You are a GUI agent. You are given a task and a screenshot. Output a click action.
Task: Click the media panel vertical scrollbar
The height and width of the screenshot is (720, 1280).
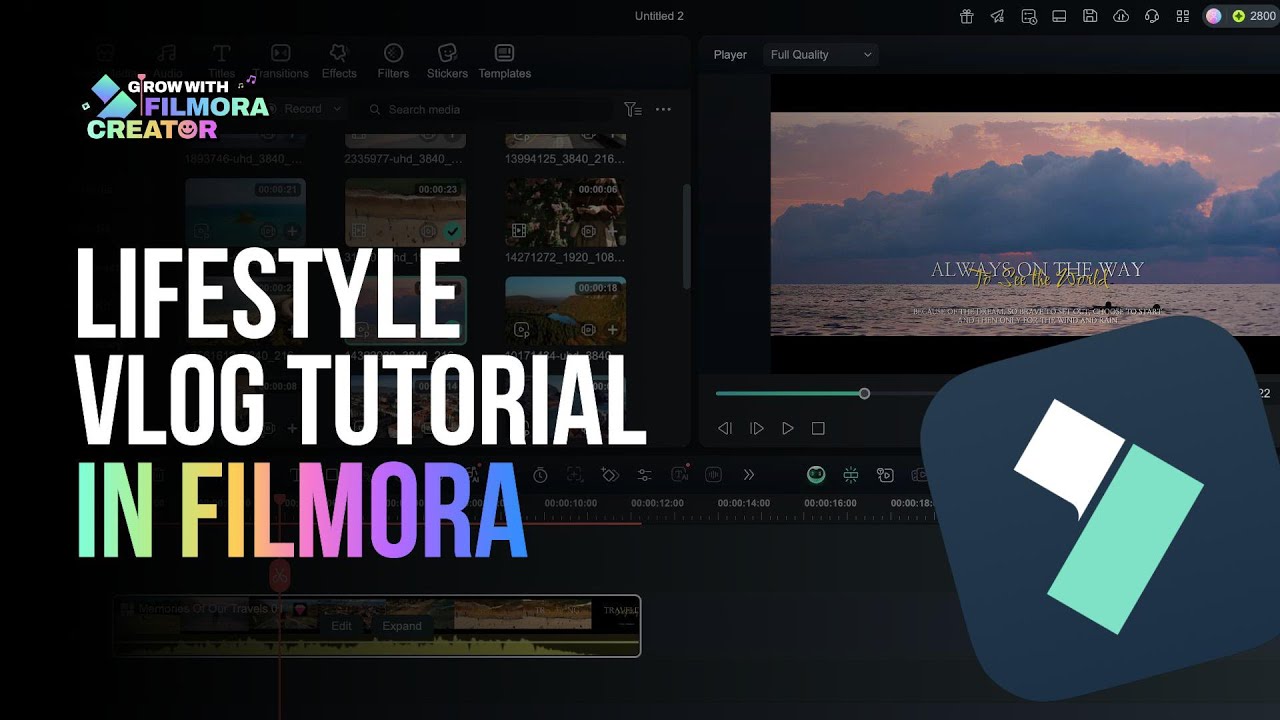[x=686, y=235]
